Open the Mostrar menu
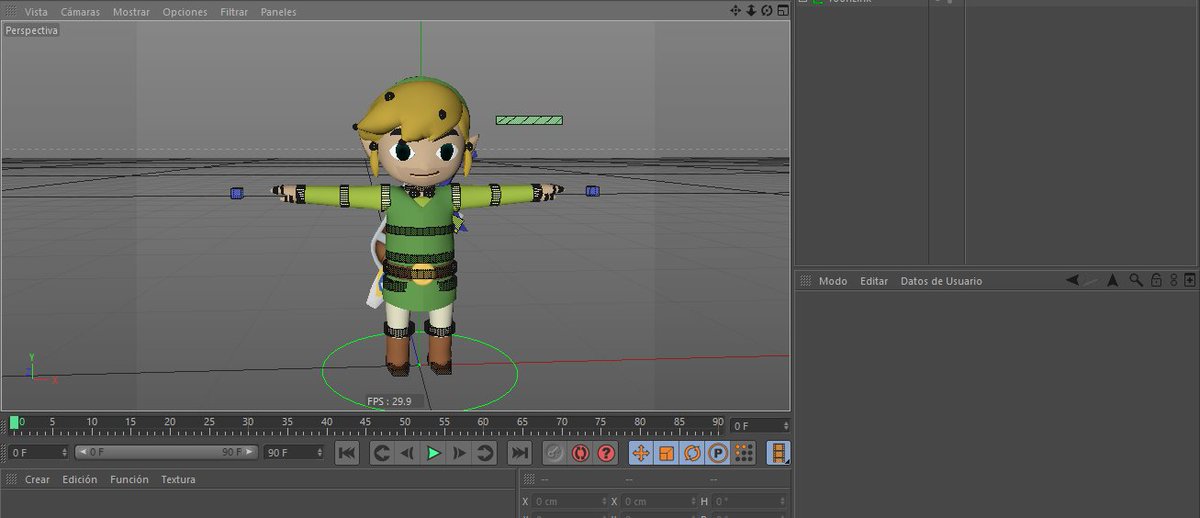 [x=131, y=12]
